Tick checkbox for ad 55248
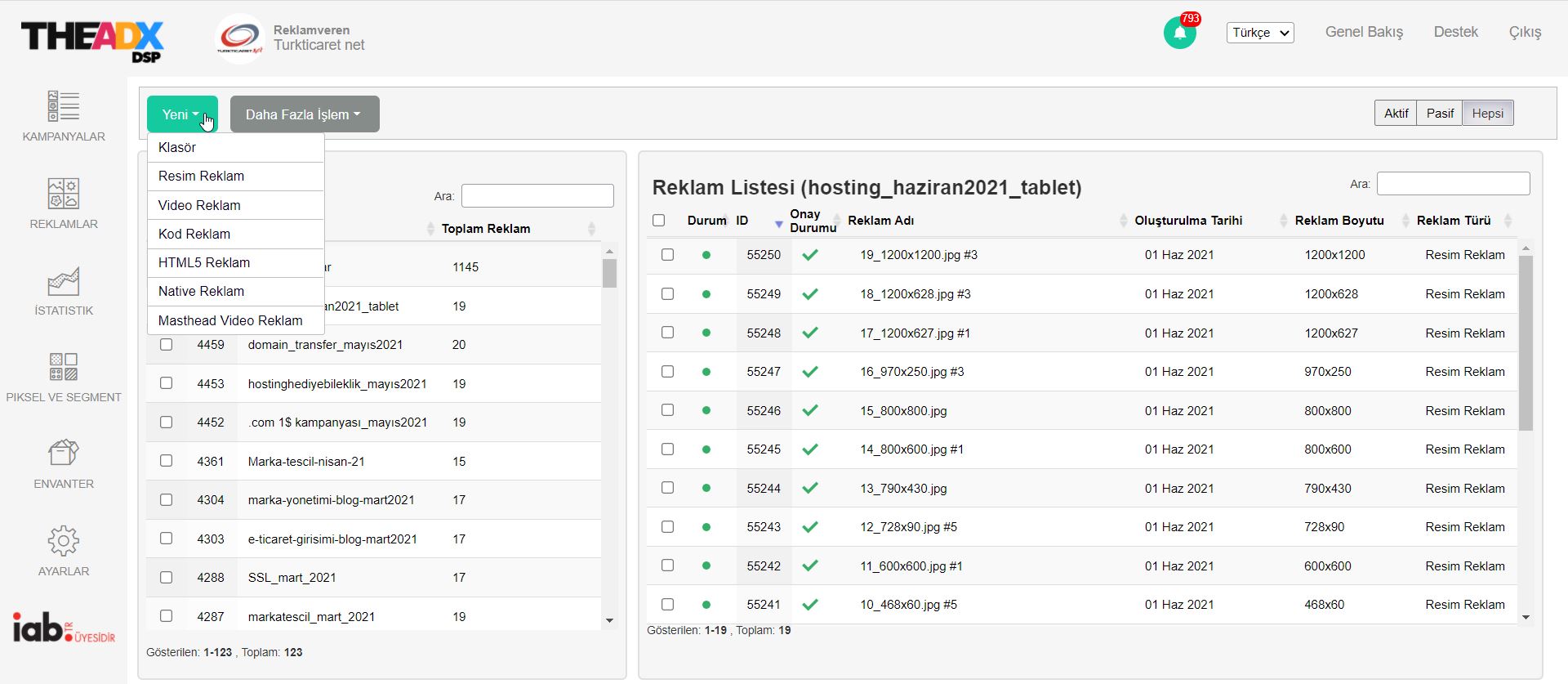Image resolution: width=1568 pixels, height=684 pixels. pyautogui.click(x=667, y=333)
